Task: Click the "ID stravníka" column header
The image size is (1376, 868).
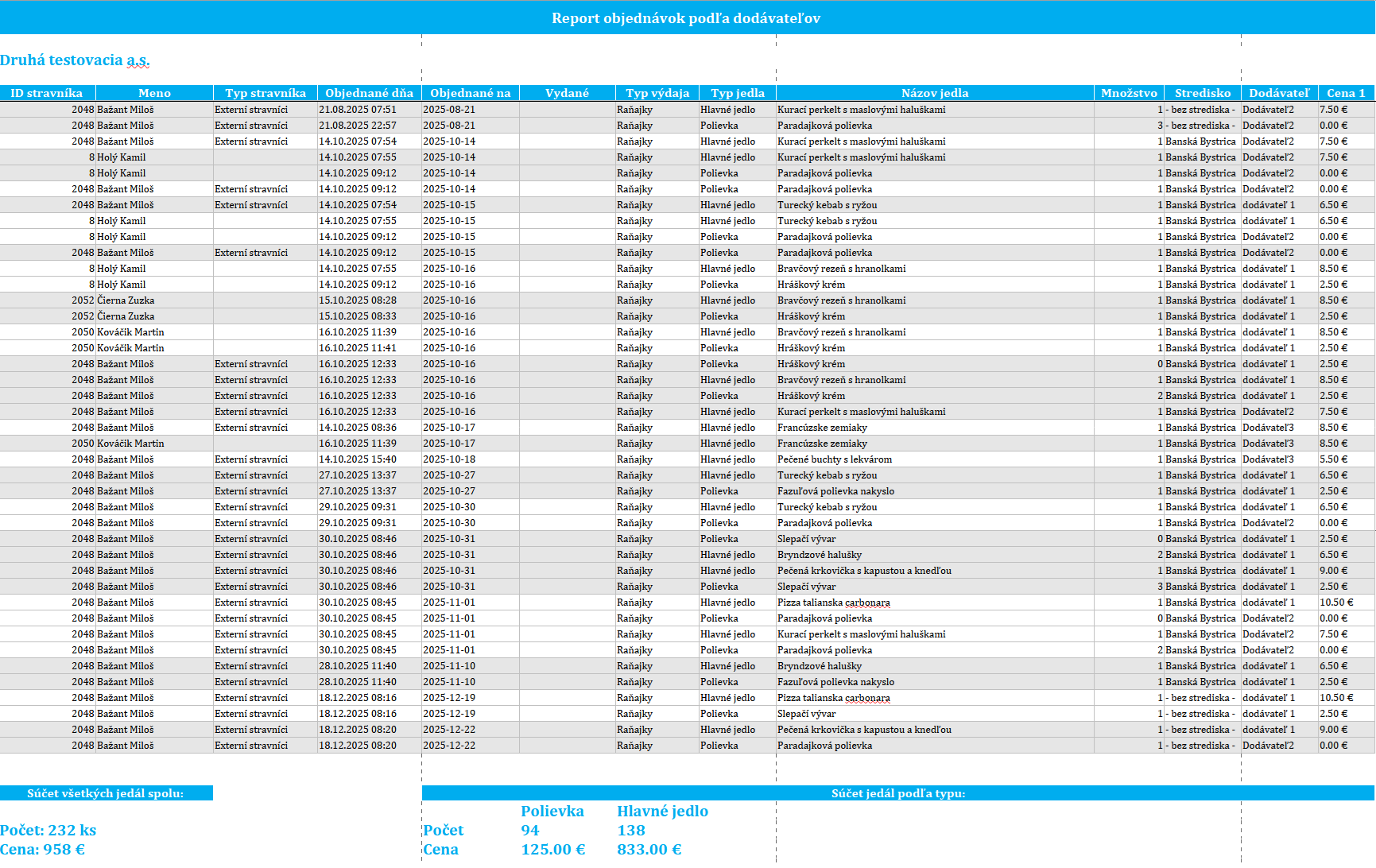Action: pyautogui.click(x=47, y=93)
